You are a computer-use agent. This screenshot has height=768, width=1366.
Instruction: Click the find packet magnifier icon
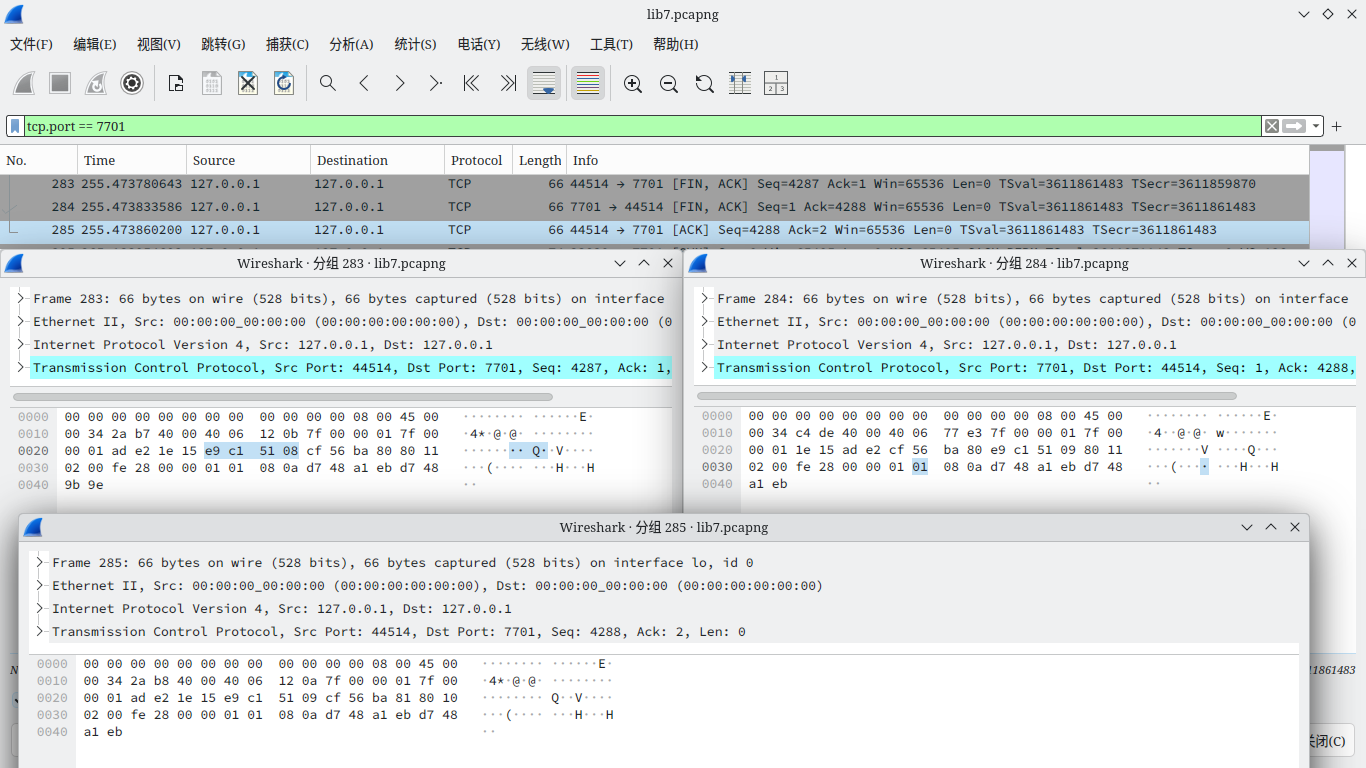tap(328, 84)
